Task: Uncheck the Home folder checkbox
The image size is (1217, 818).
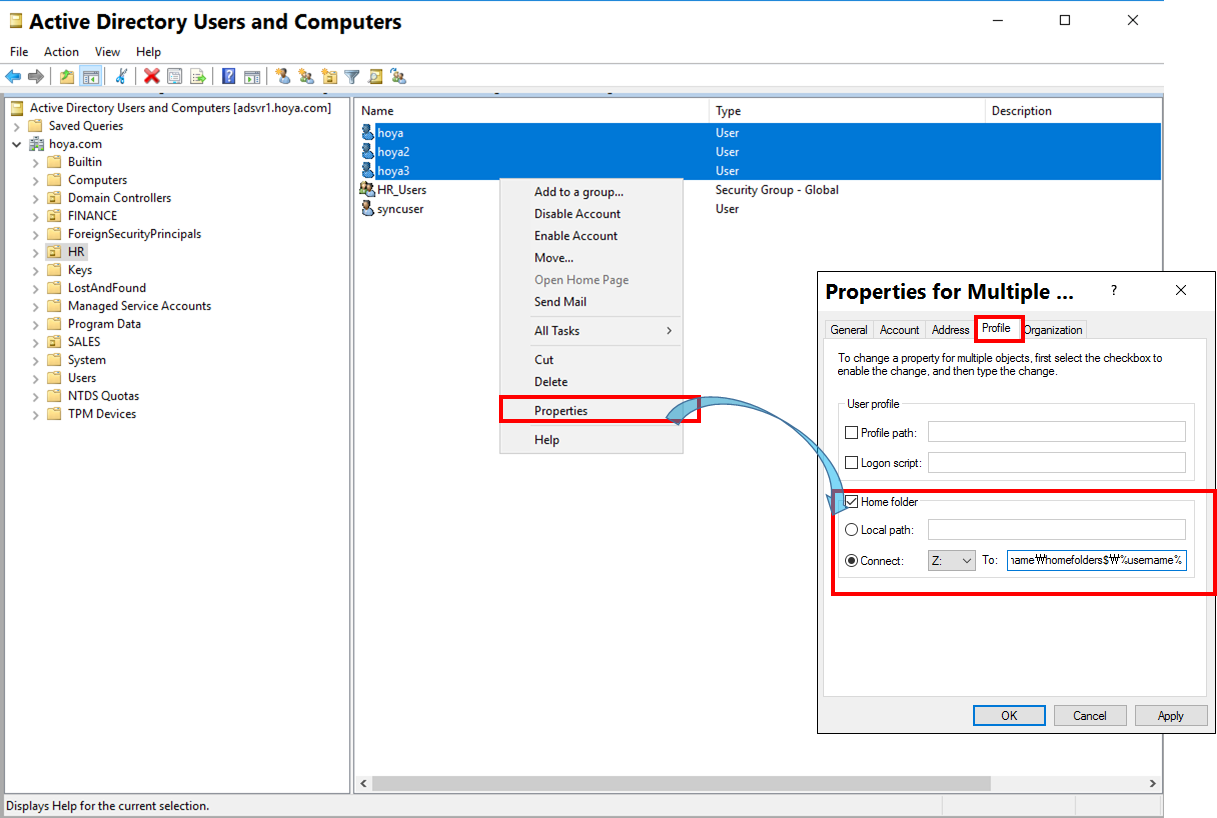Action: coord(852,502)
